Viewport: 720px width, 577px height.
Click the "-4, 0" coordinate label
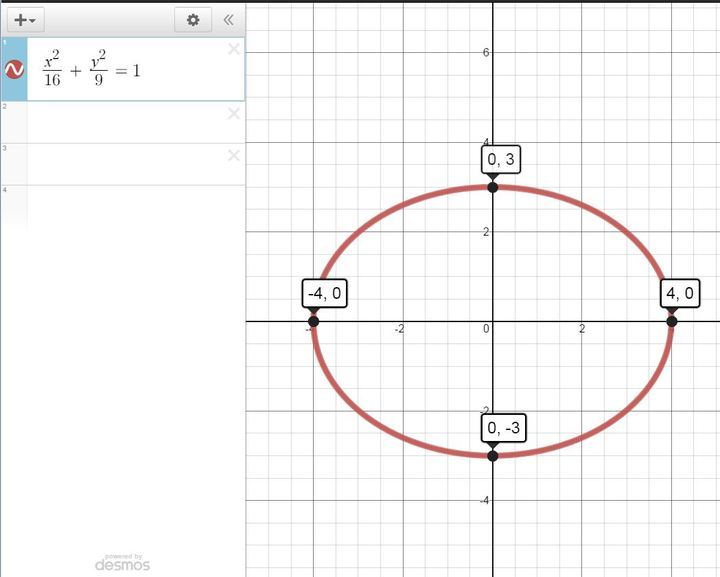325,293
